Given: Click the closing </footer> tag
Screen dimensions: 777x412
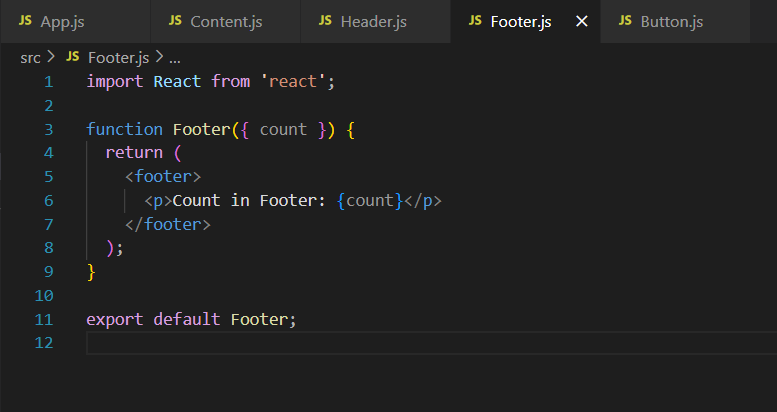Looking at the screenshot, I should click(168, 224).
